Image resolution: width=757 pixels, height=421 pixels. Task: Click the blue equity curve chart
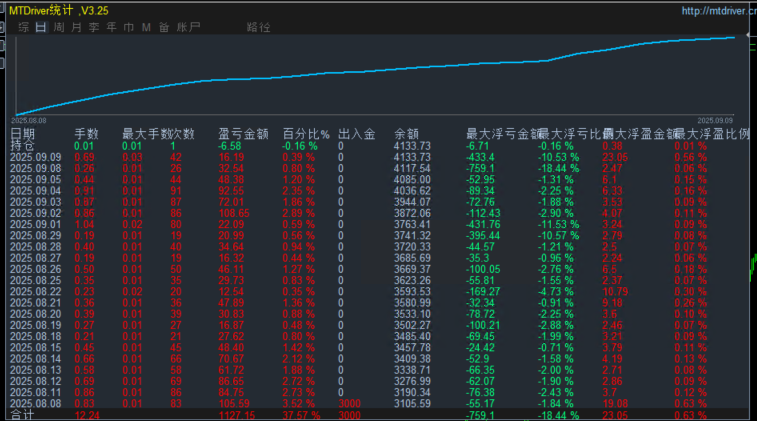(x=376, y=76)
